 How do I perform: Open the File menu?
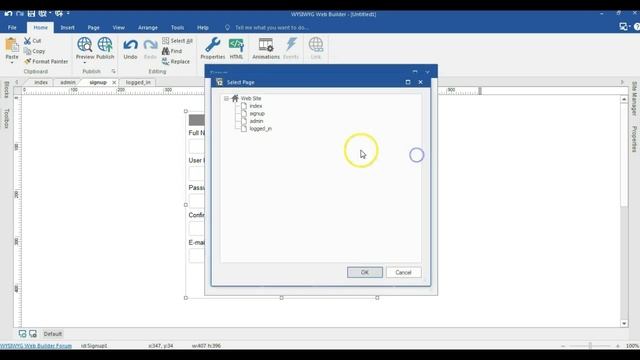tap(12, 27)
